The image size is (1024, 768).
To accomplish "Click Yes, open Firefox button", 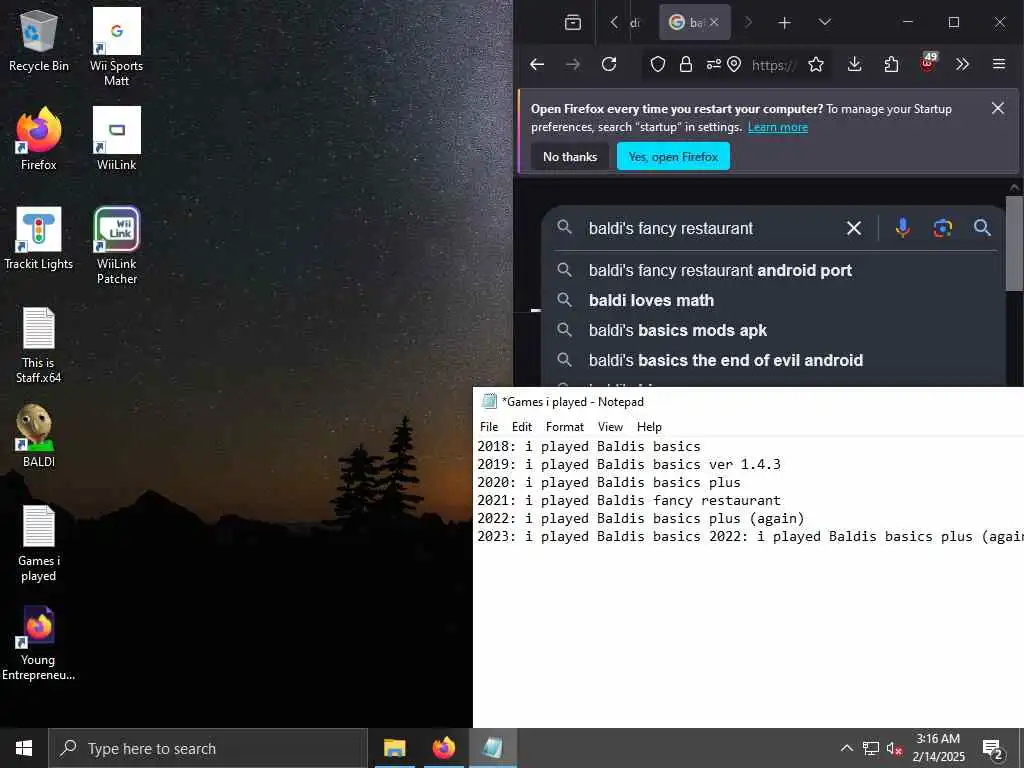I will click(x=673, y=157).
